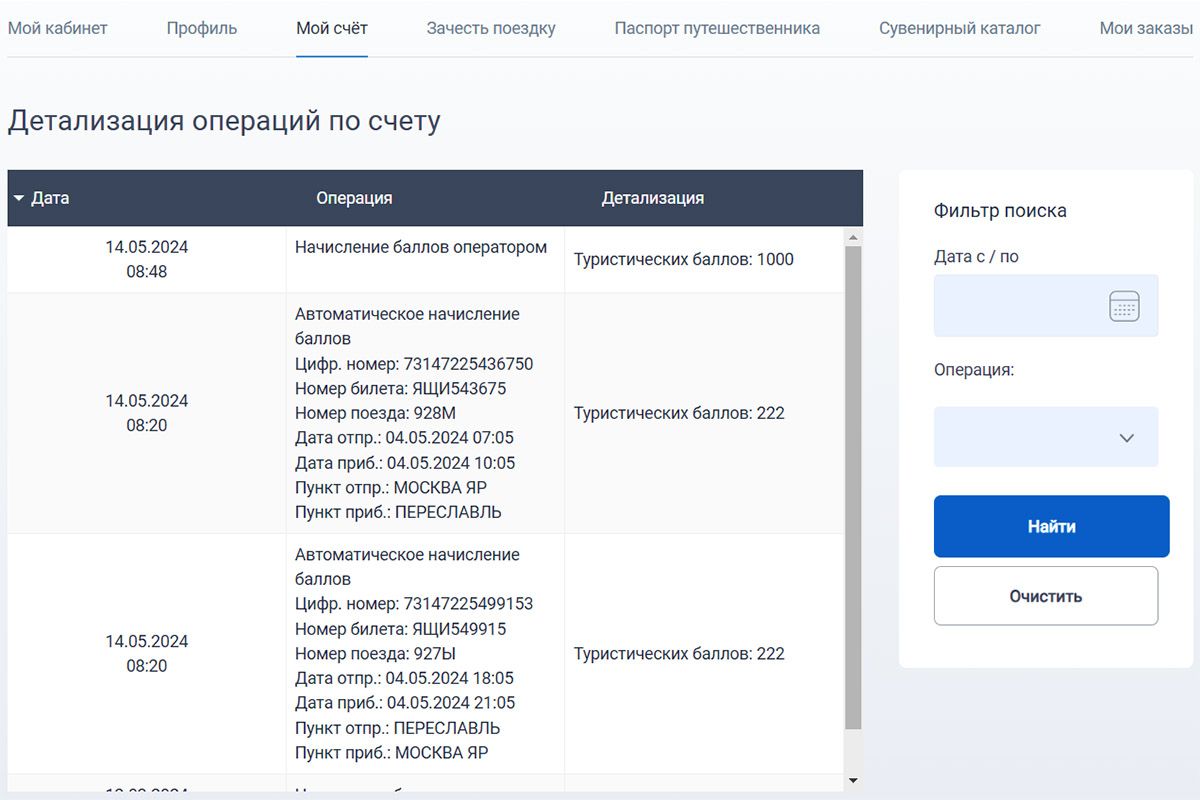
Task: Switch to Мои заказы tab
Action: tap(1146, 28)
